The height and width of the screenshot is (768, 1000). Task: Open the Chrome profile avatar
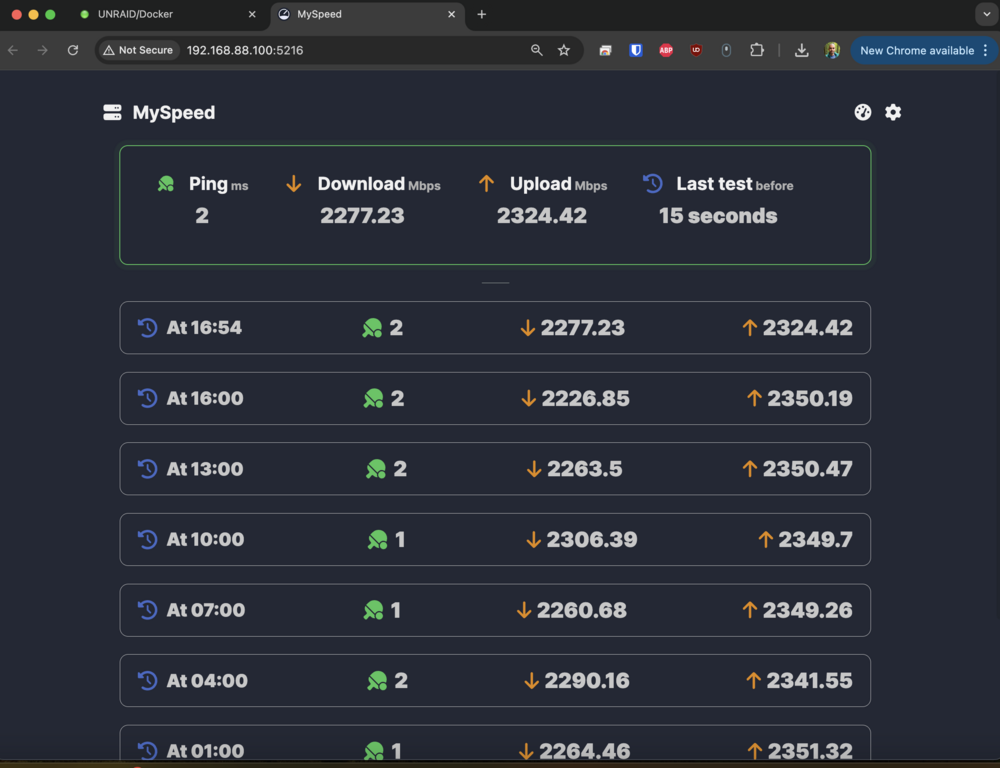pyautogui.click(x=832, y=50)
